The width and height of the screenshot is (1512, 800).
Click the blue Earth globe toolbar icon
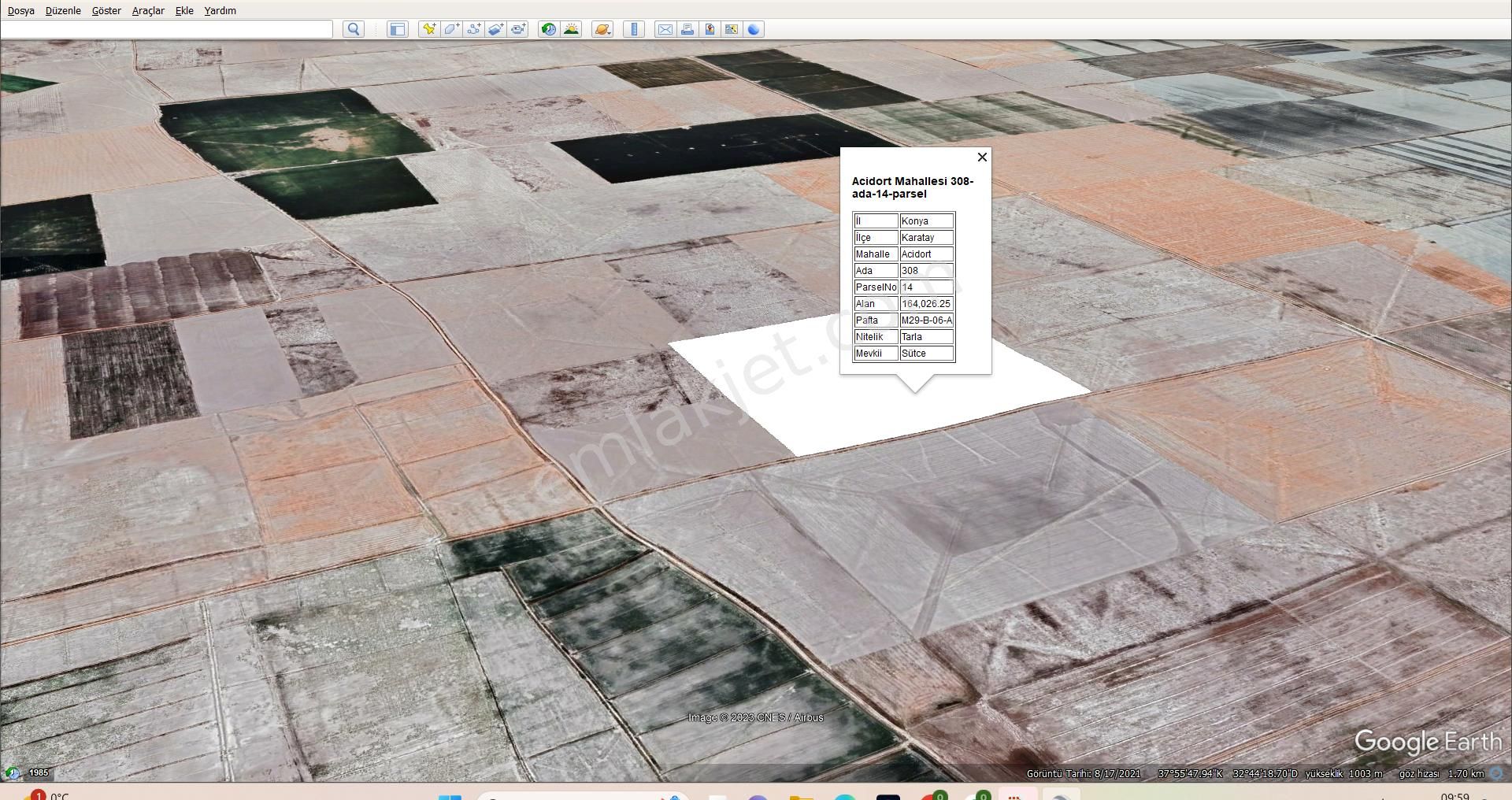tap(754, 29)
